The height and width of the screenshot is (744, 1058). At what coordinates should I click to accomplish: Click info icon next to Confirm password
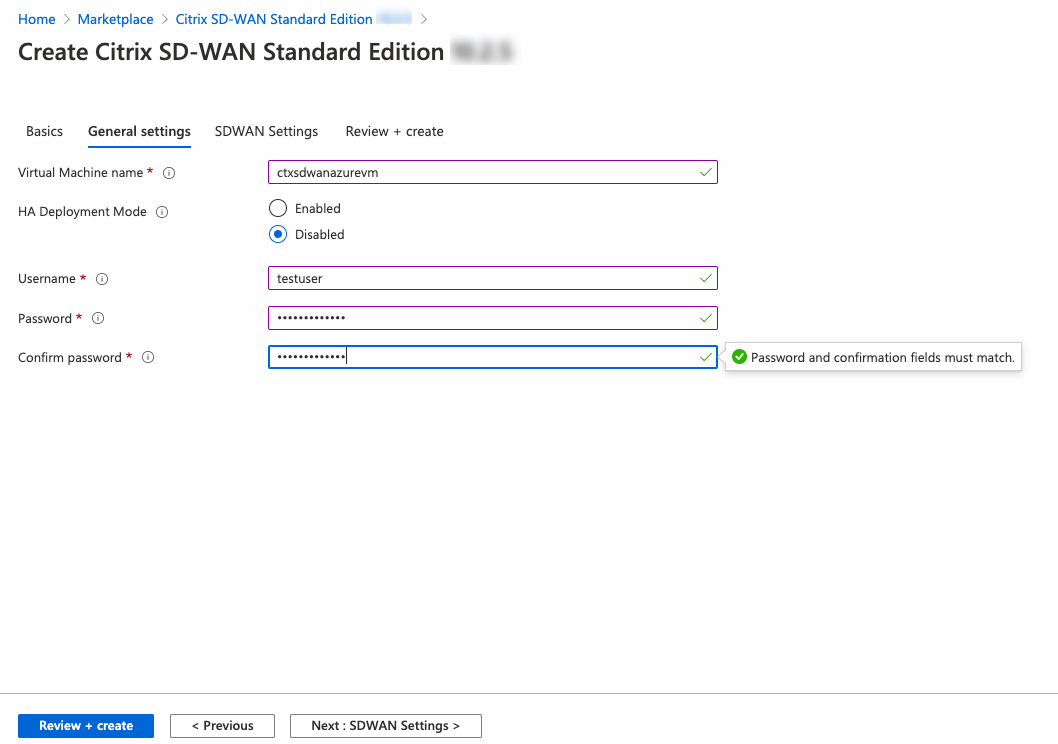click(148, 357)
